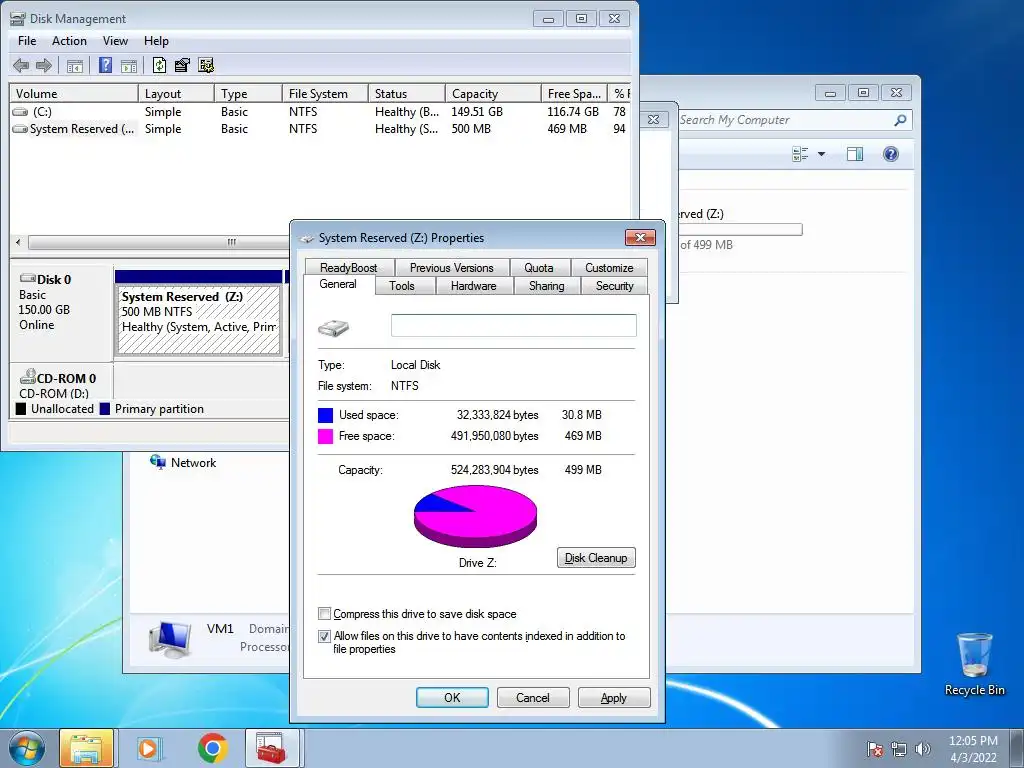Open the Recycle Bin on desktop
The width and height of the screenshot is (1024, 768).
pos(974,664)
